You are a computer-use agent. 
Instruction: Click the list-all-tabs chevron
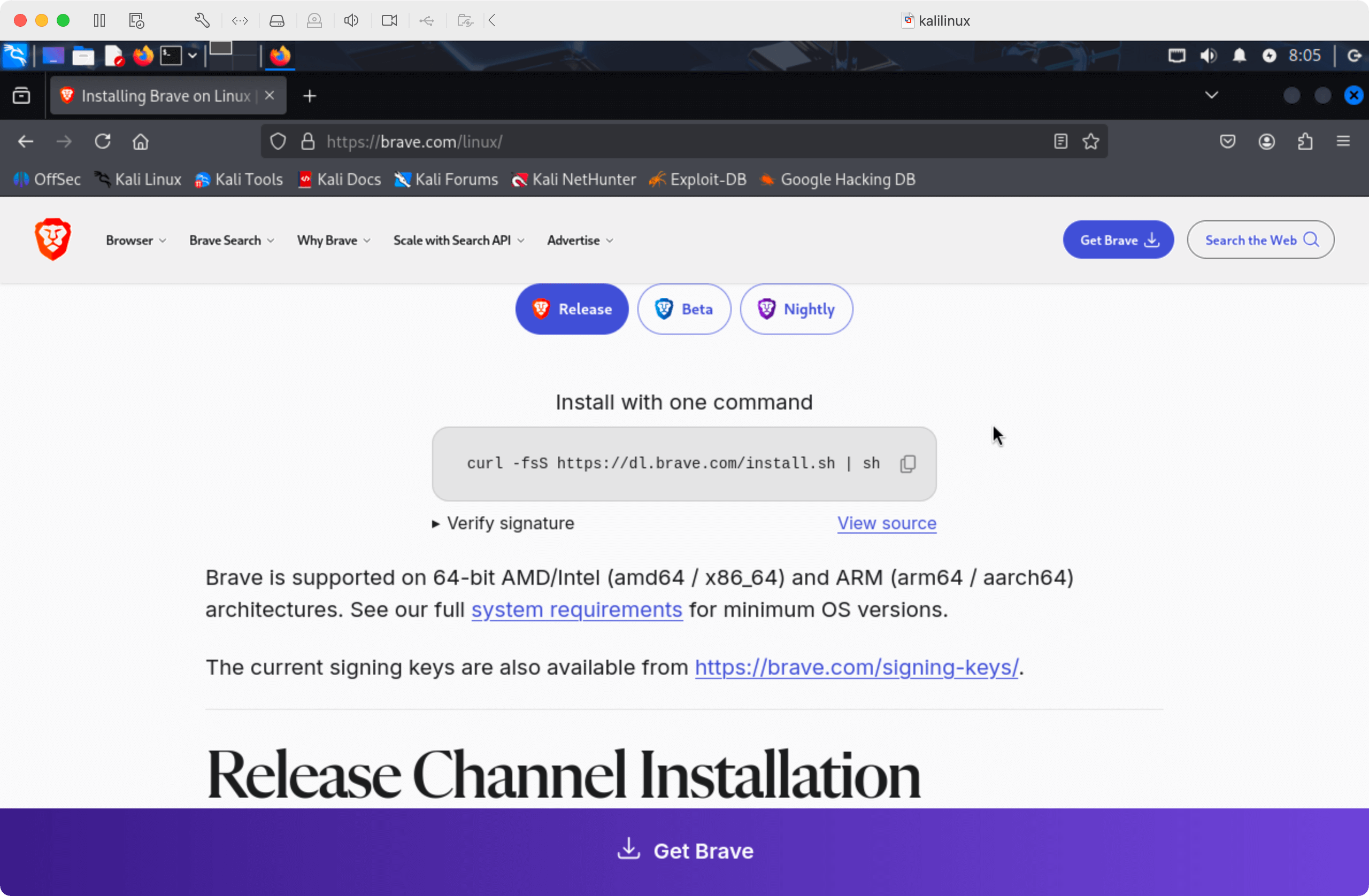pos(1211,95)
